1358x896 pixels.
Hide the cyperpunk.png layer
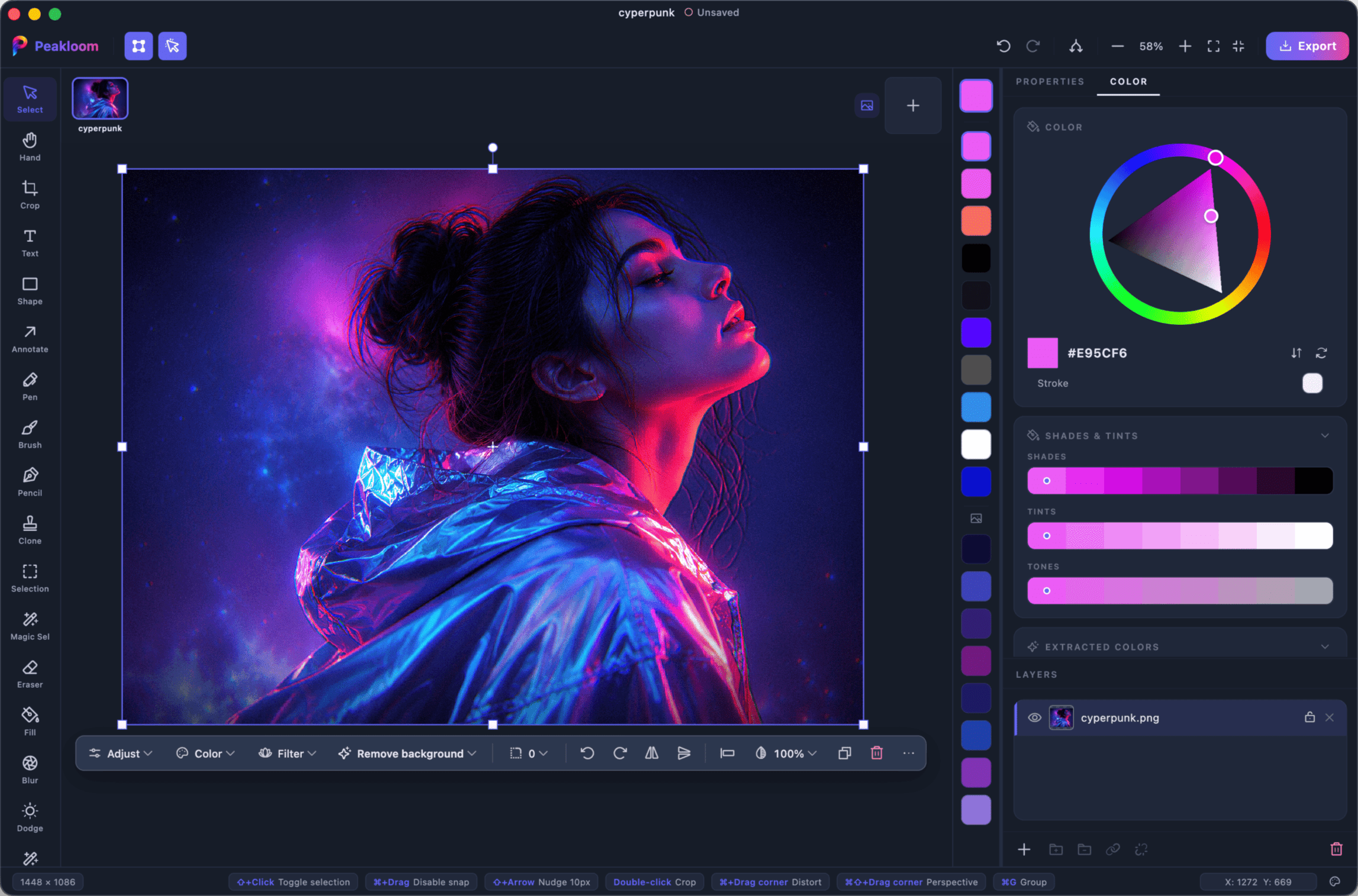click(x=1034, y=717)
